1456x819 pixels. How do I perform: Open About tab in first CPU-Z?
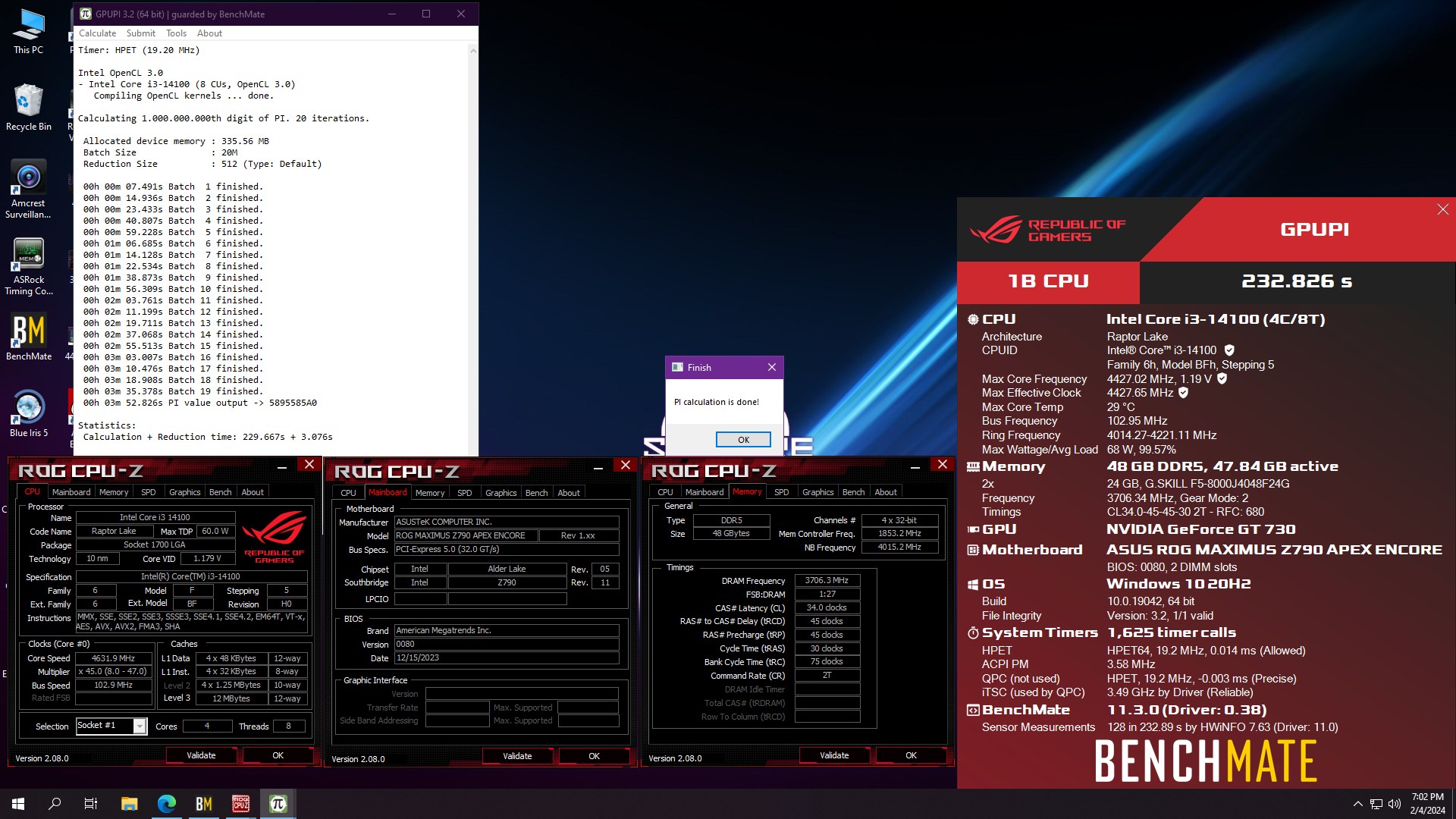(x=253, y=492)
